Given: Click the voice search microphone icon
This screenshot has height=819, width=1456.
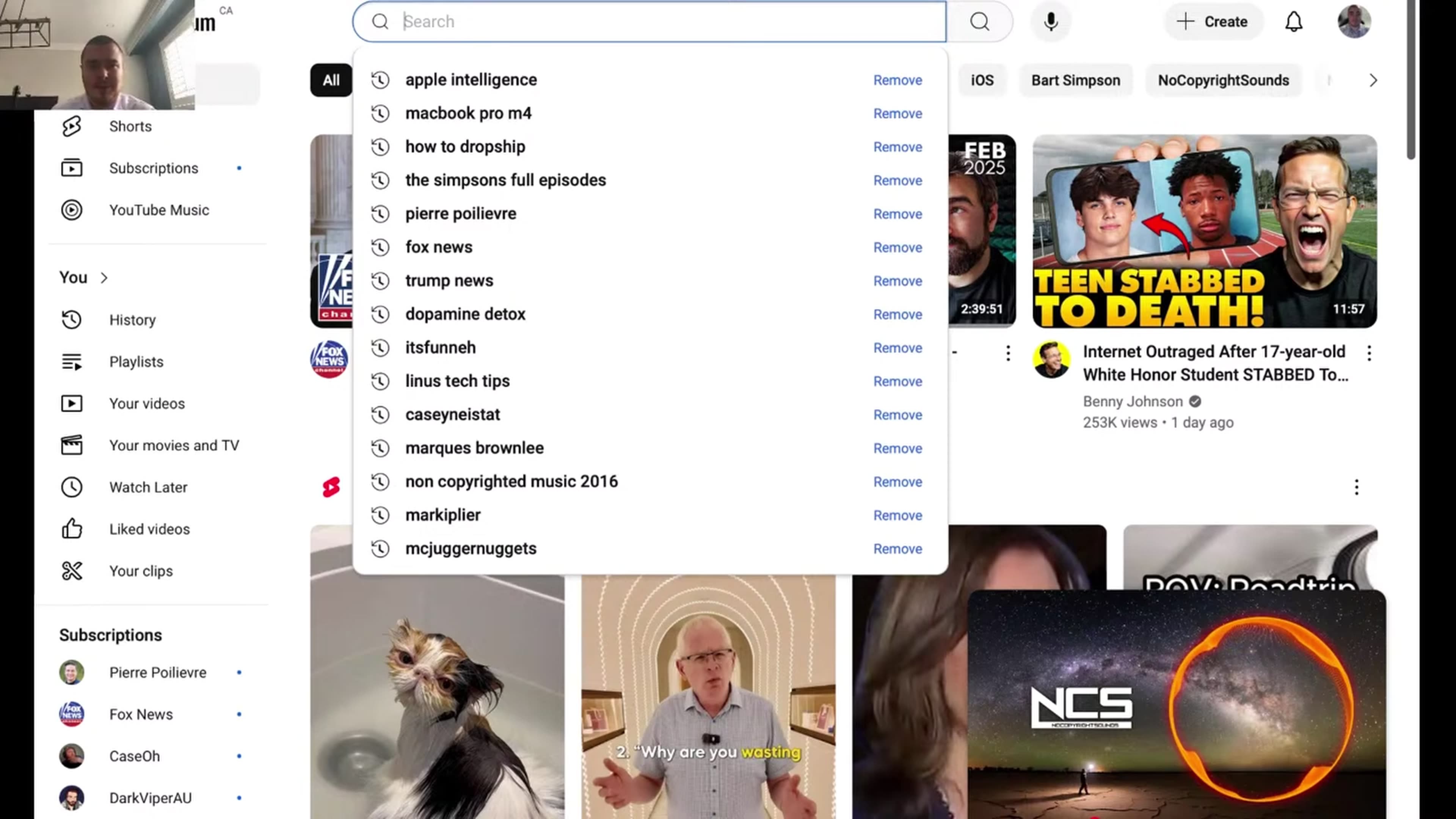Looking at the screenshot, I should [1051, 22].
